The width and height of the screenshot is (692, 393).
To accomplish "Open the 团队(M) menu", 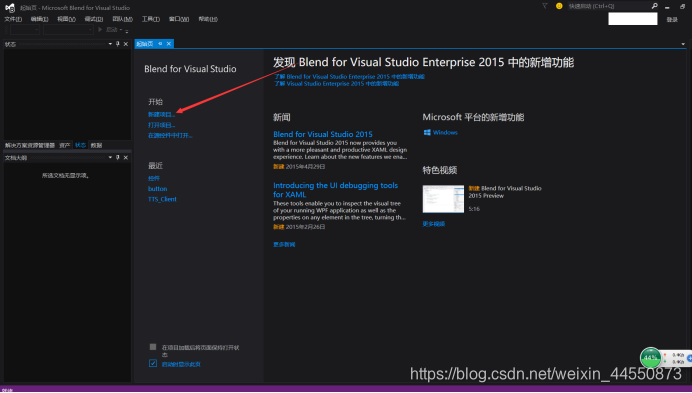I will [x=122, y=19].
